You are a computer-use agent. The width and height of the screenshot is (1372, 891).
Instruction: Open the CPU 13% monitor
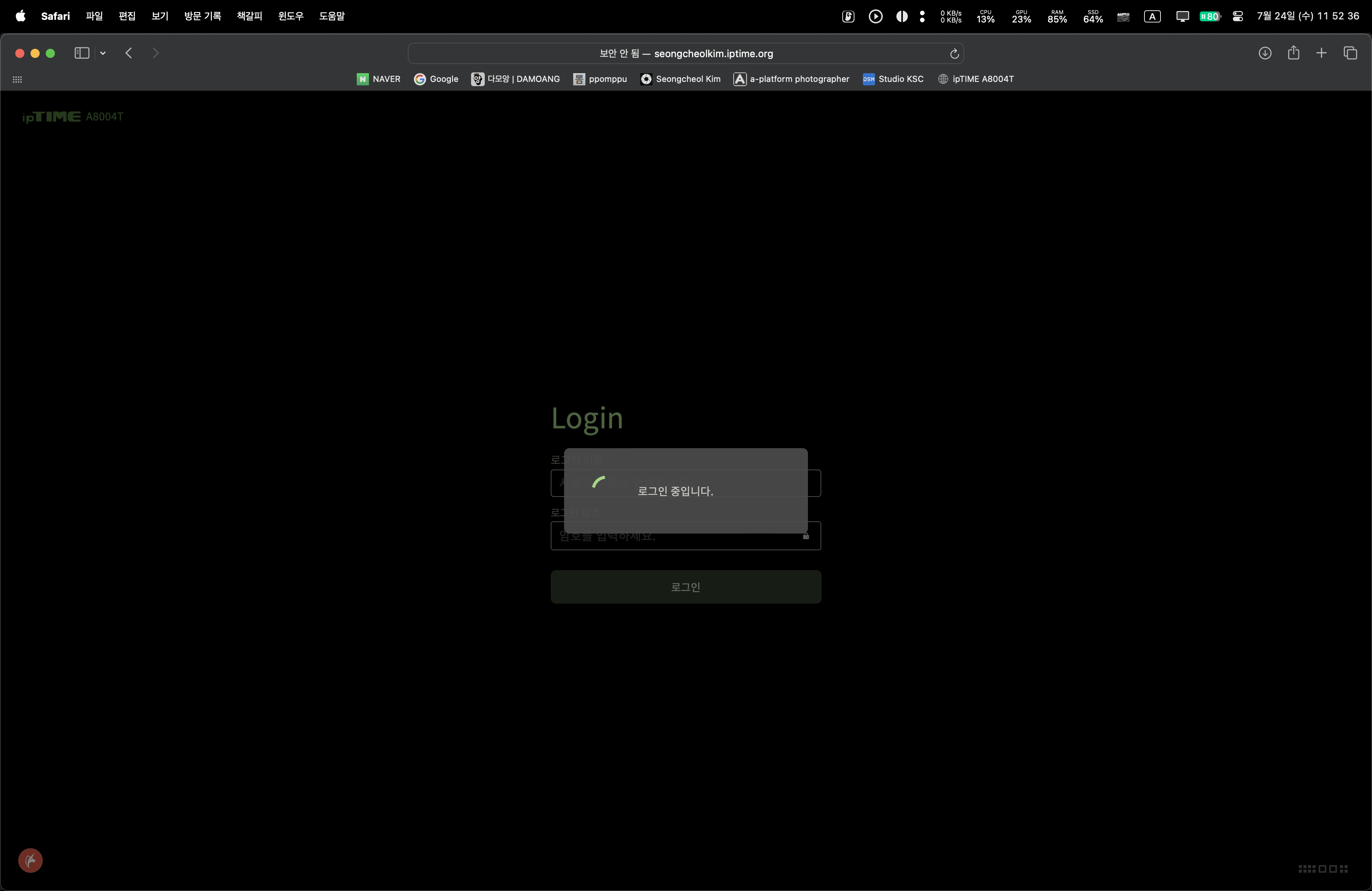click(985, 16)
